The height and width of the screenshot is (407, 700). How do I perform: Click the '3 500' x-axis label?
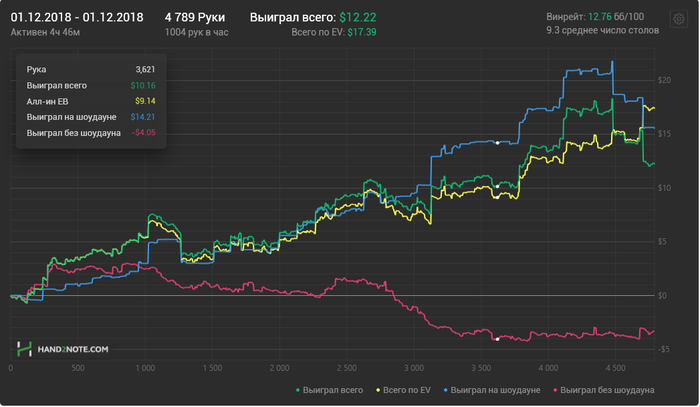coord(481,368)
